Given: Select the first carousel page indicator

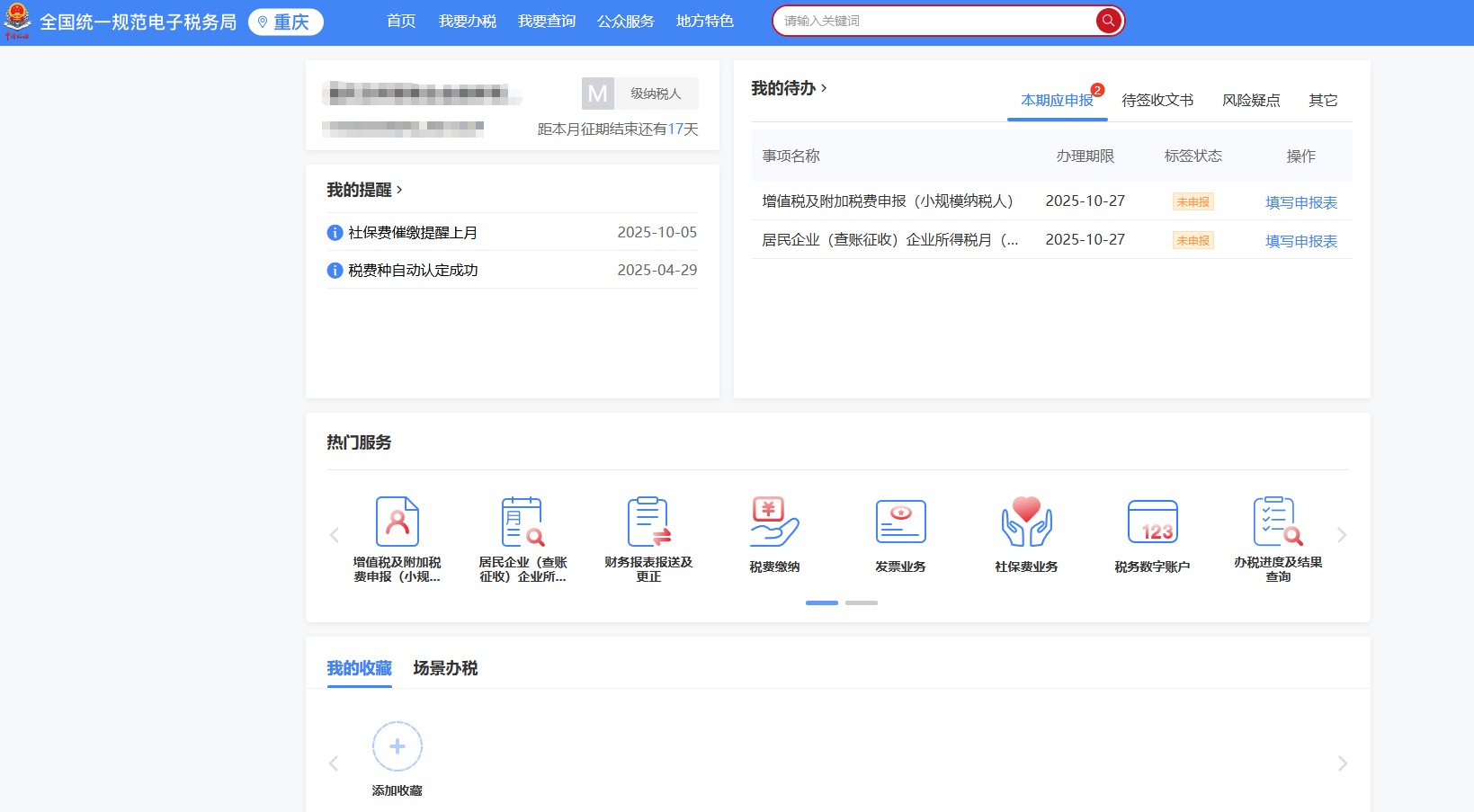Looking at the screenshot, I should pyautogui.click(x=822, y=602).
